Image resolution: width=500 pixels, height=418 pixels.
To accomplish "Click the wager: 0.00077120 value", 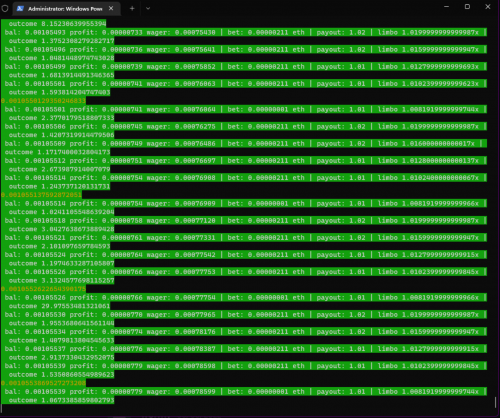I will tap(181, 220).
